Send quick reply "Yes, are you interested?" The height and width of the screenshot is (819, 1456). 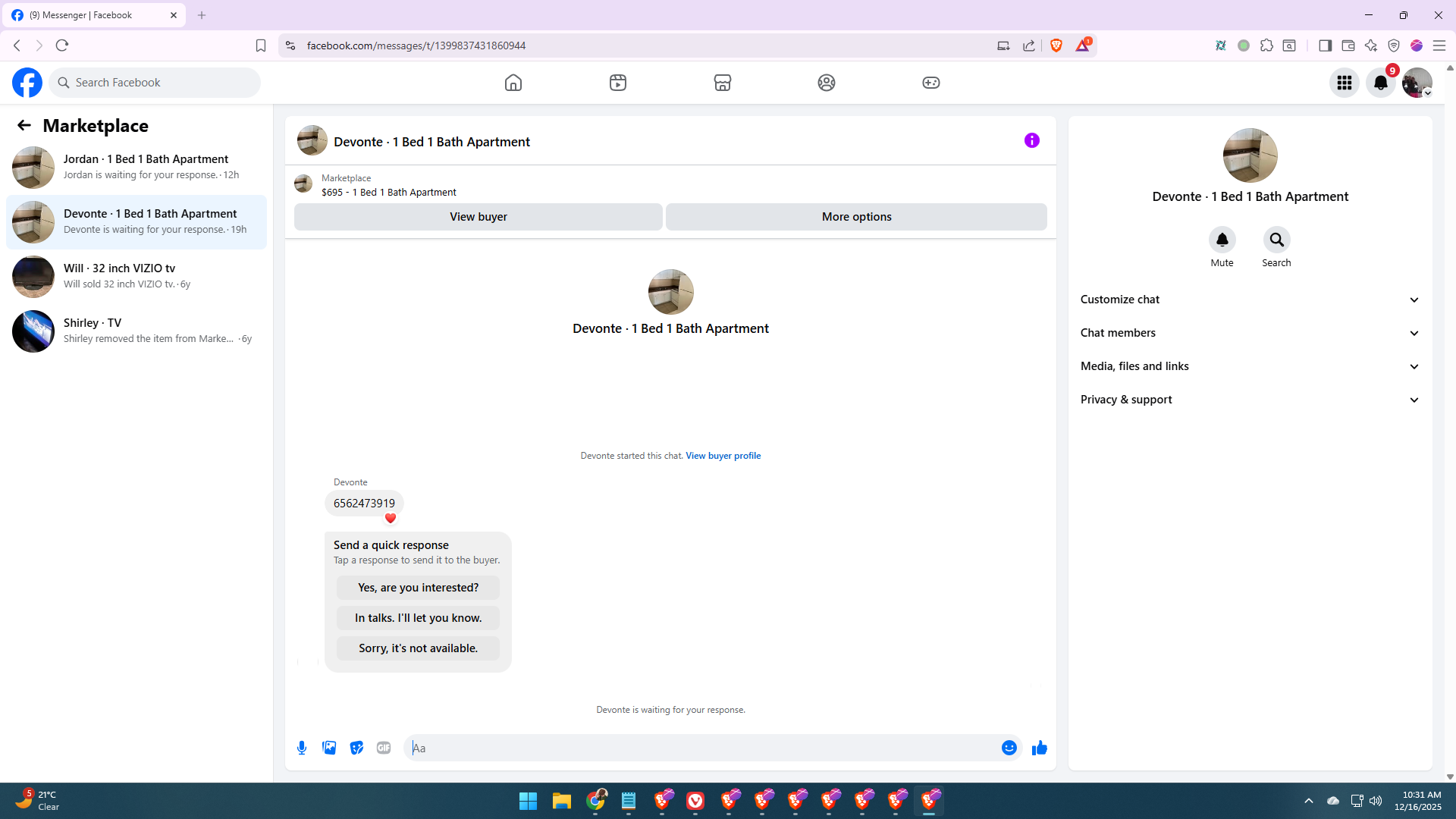coord(418,588)
